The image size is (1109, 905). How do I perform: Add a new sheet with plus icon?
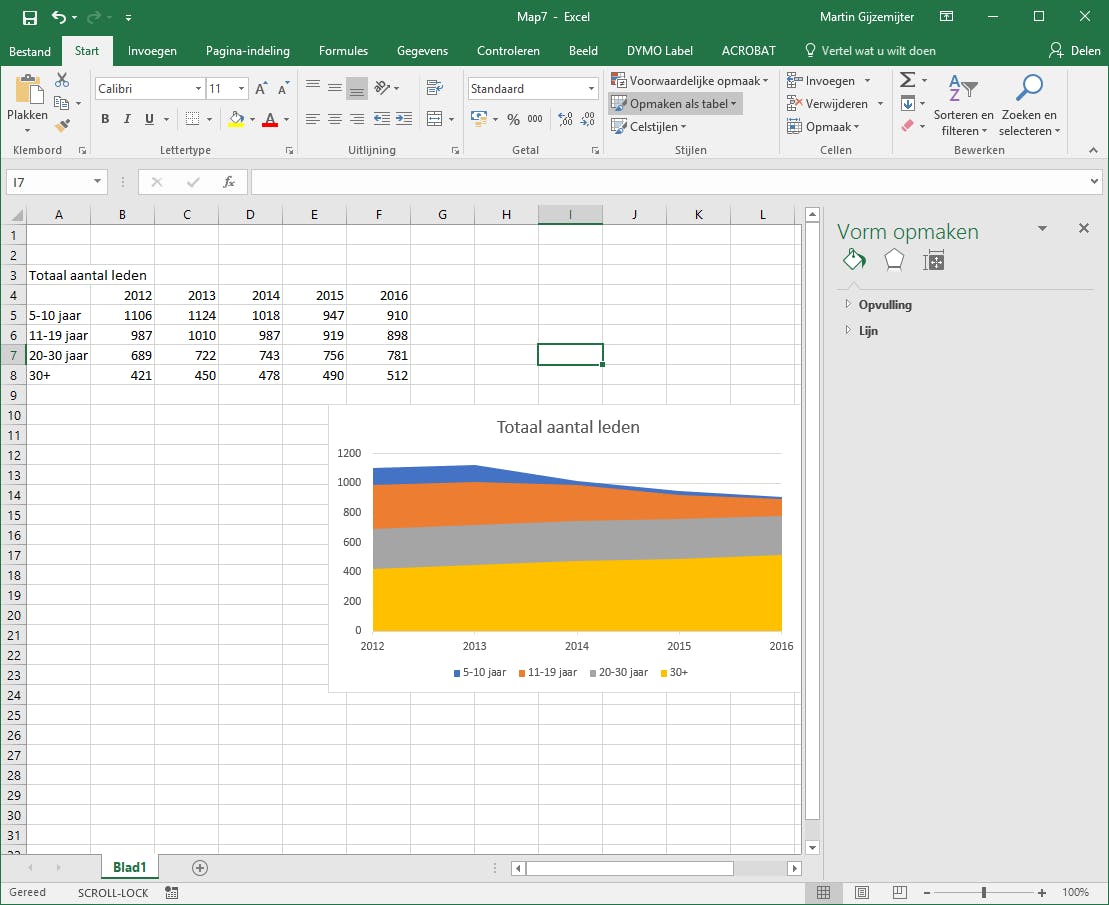pos(200,868)
